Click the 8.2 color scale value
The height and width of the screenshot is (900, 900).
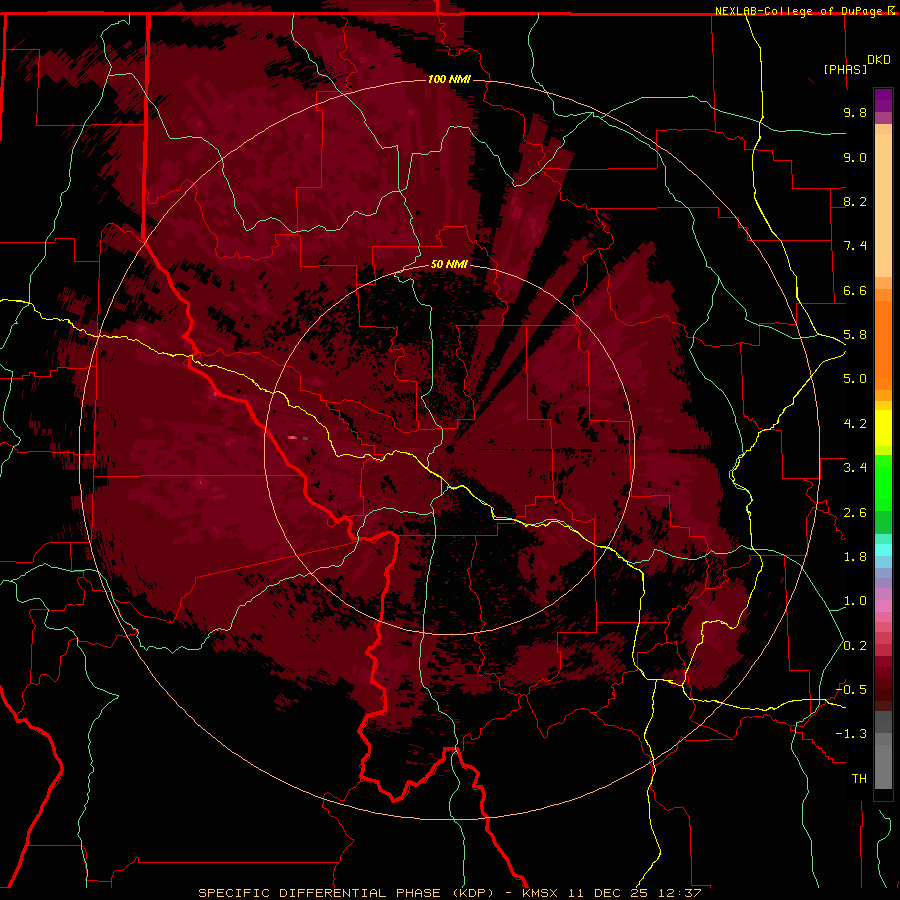(x=855, y=202)
